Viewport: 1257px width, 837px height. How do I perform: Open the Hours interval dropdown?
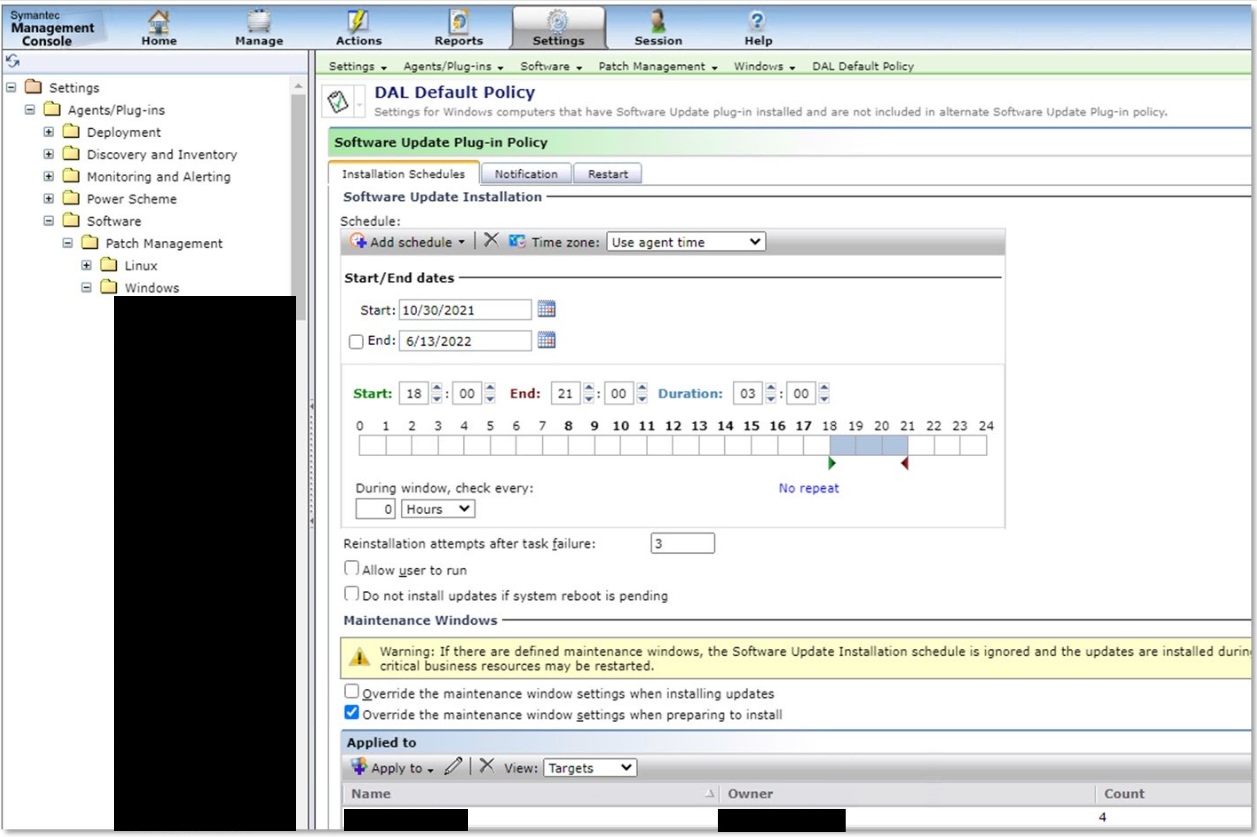pos(437,509)
